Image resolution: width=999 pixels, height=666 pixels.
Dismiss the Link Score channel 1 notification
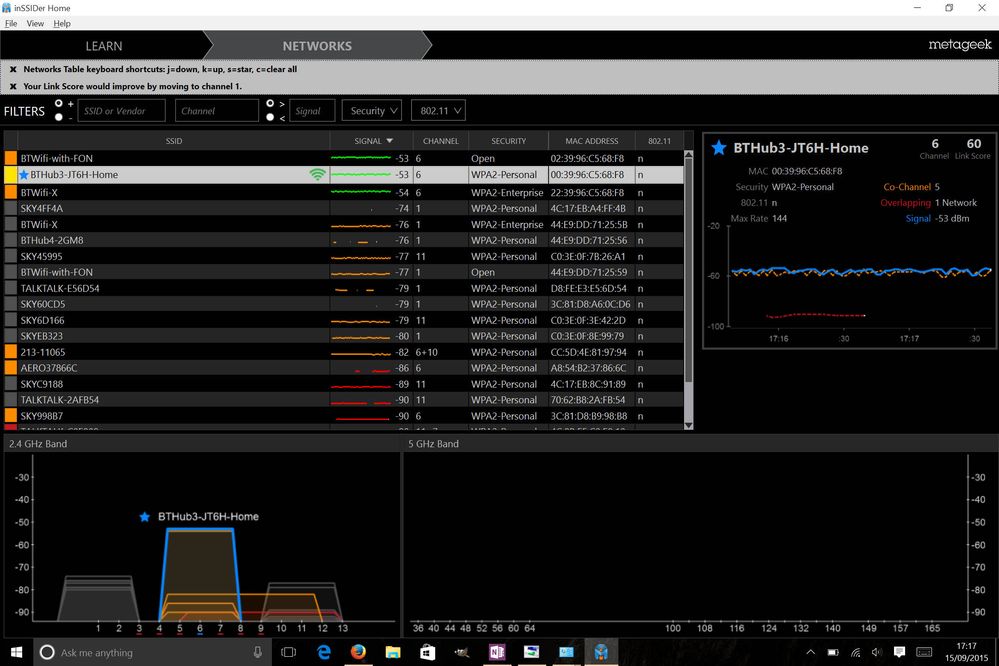(13, 86)
